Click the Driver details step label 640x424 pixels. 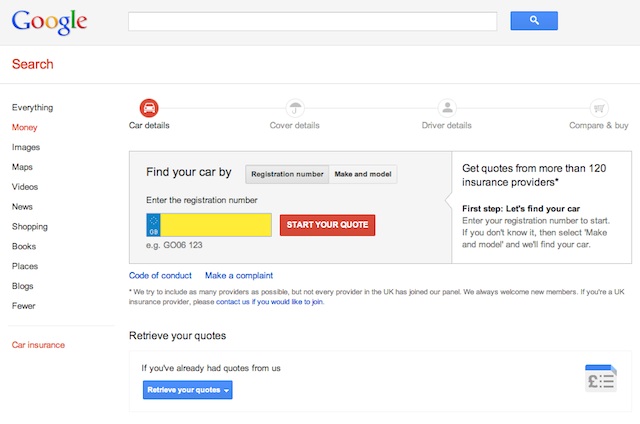pyautogui.click(x=447, y=125)
